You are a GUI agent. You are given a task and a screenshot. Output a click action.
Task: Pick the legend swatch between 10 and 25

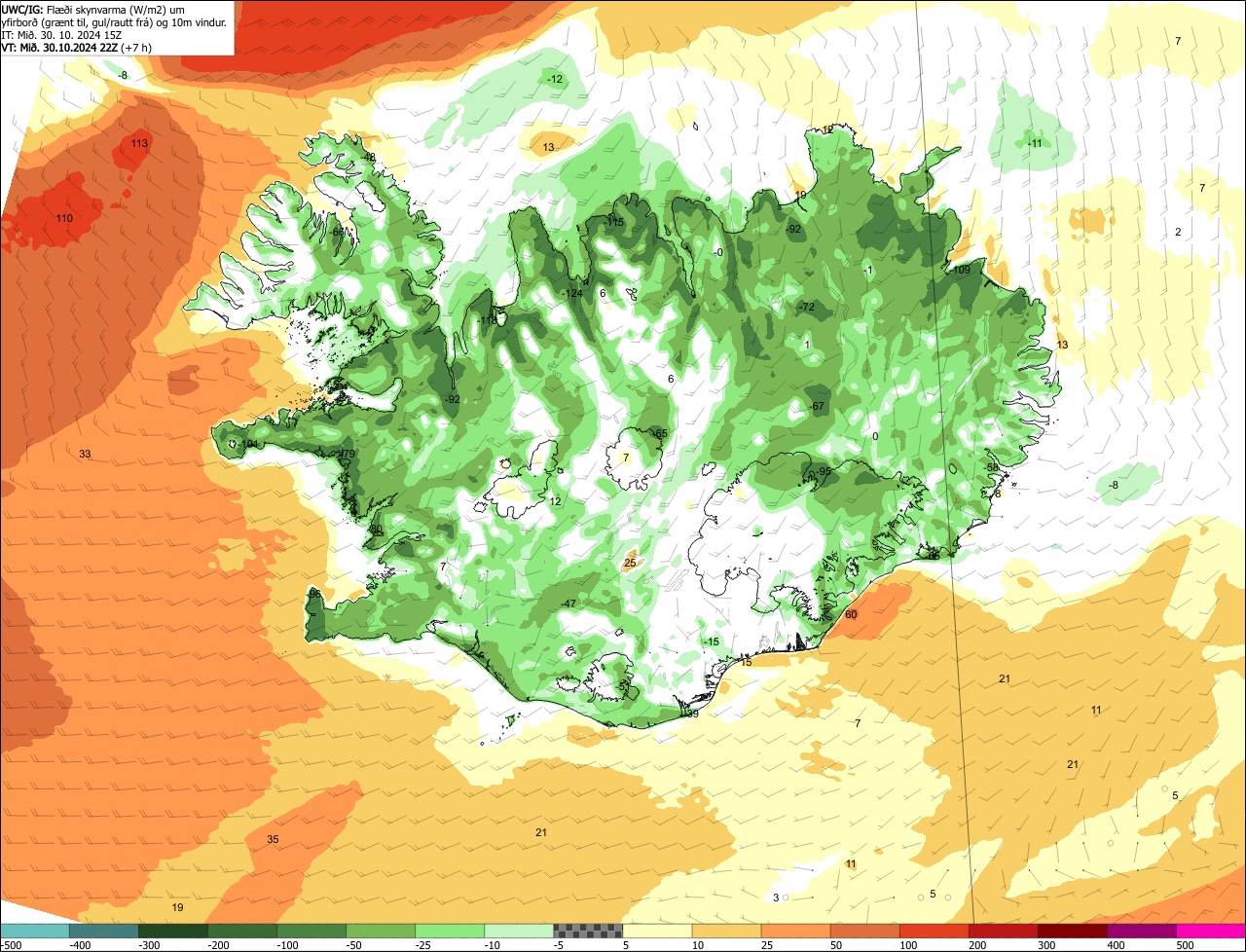point(726,931)
